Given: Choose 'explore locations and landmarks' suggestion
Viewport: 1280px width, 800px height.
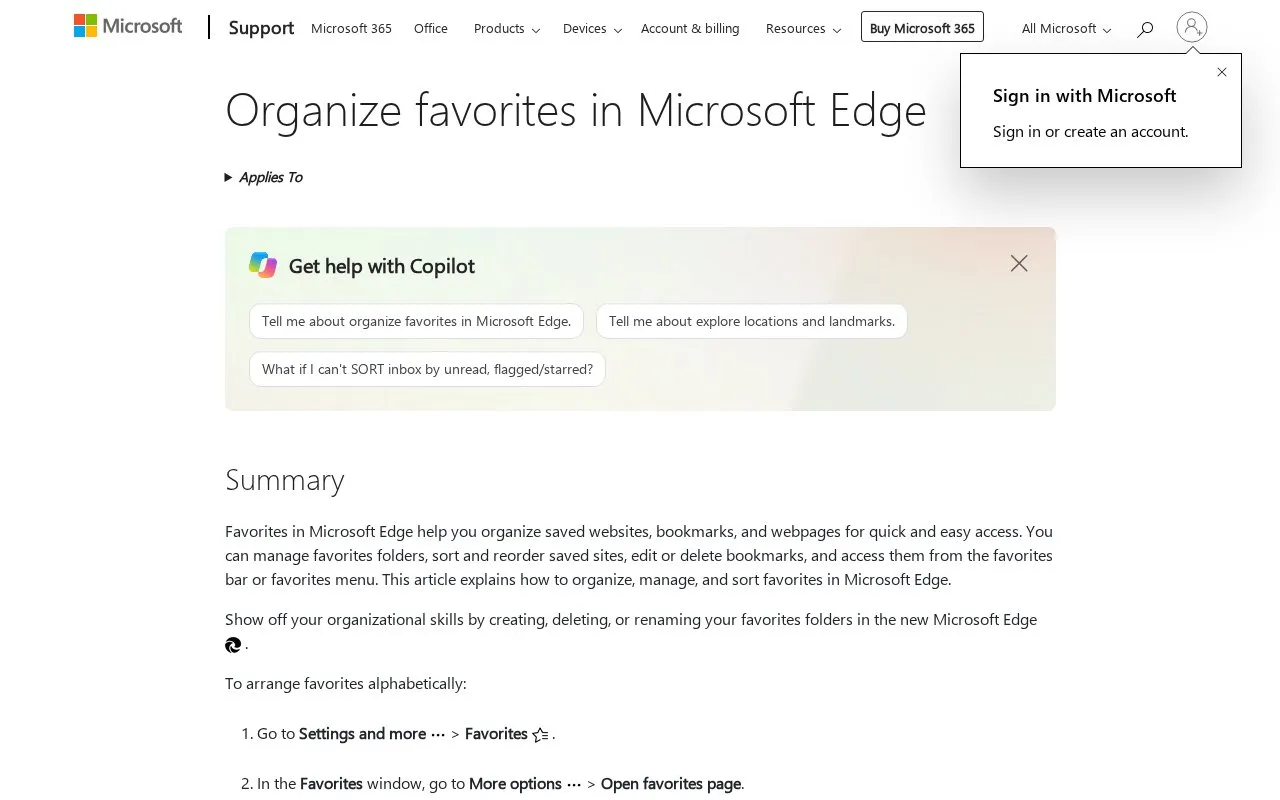Looking at the screenshot, I should click(x=752, y=321).
